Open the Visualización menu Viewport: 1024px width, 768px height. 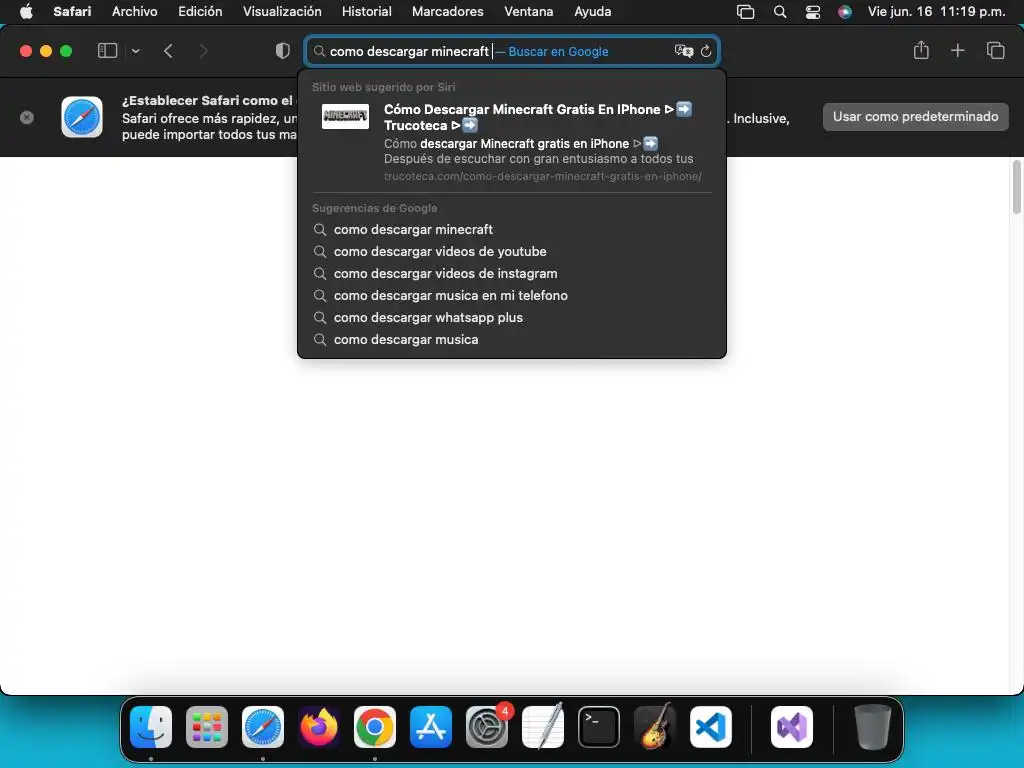pyautogui.click(x=282, y=12)
